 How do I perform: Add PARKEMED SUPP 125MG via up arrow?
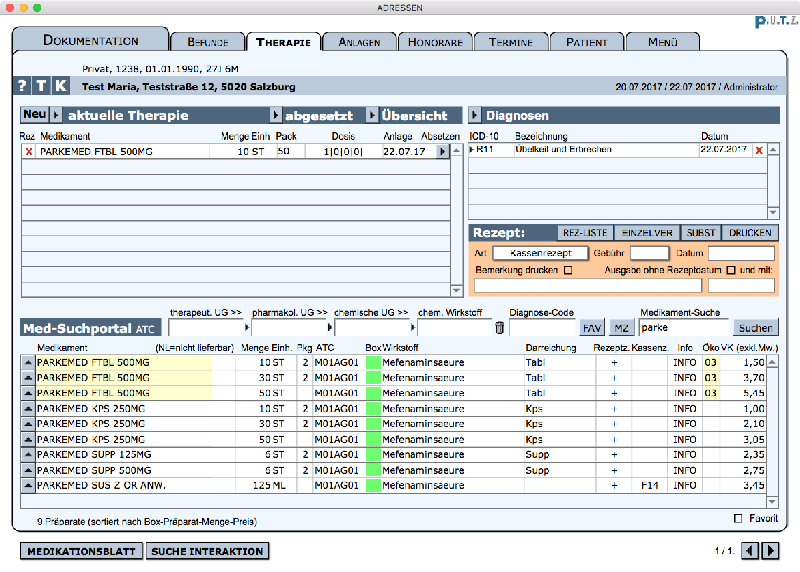28,454
